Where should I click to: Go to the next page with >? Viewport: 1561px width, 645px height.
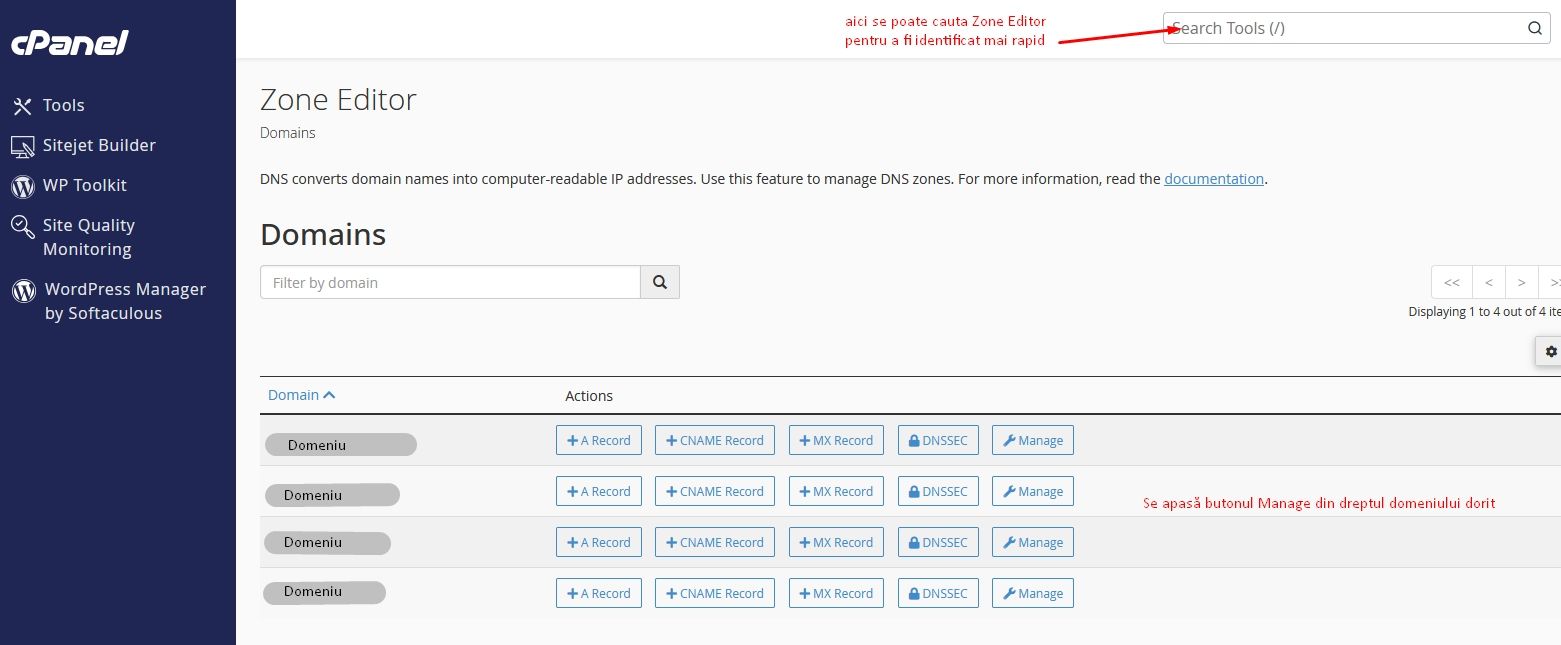(1521, 282)
